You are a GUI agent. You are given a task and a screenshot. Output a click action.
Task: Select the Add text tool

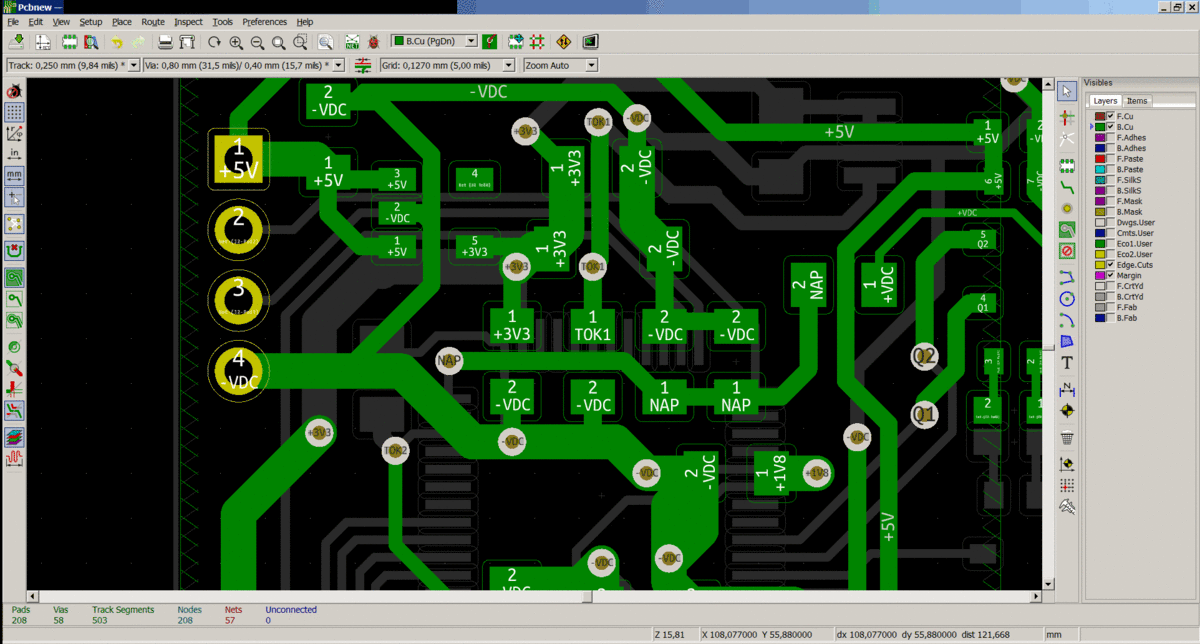click(1067, 362)
